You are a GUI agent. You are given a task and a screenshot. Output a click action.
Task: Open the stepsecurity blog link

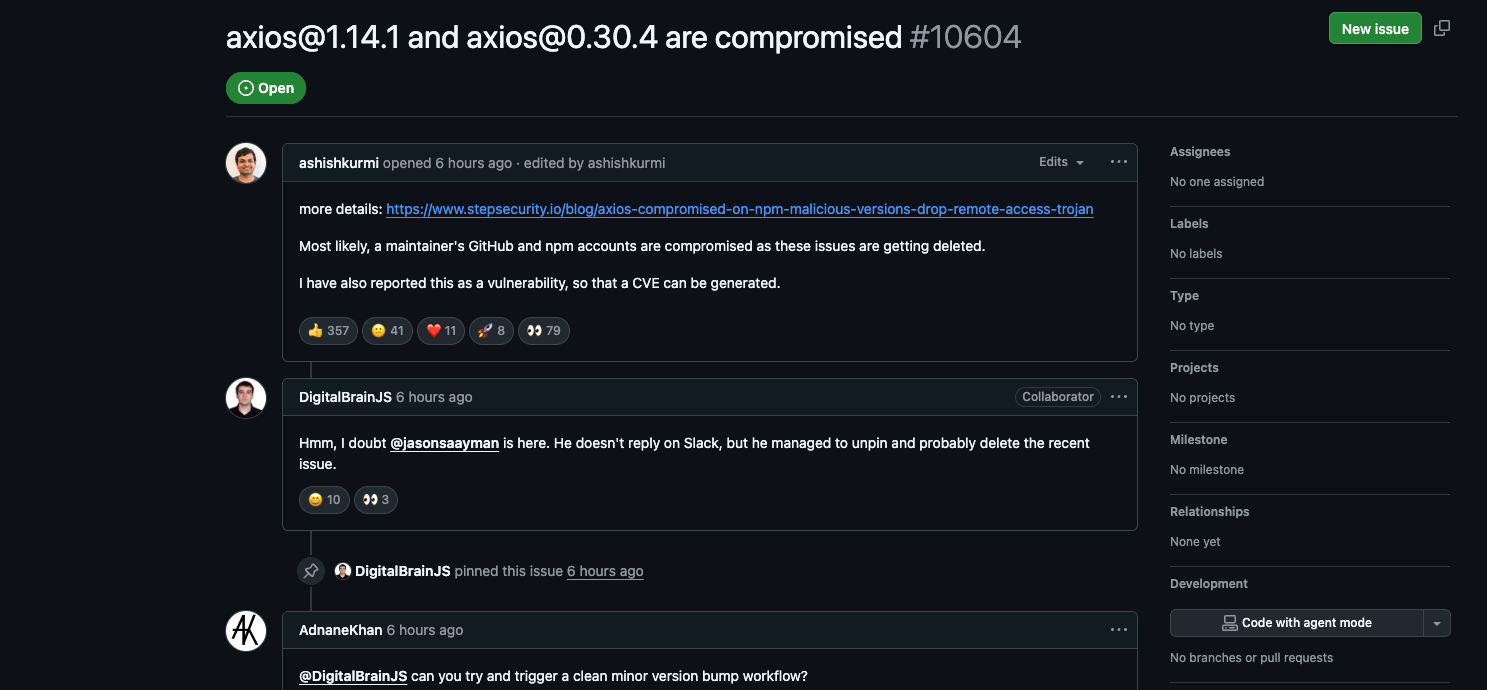pos(739,209)
